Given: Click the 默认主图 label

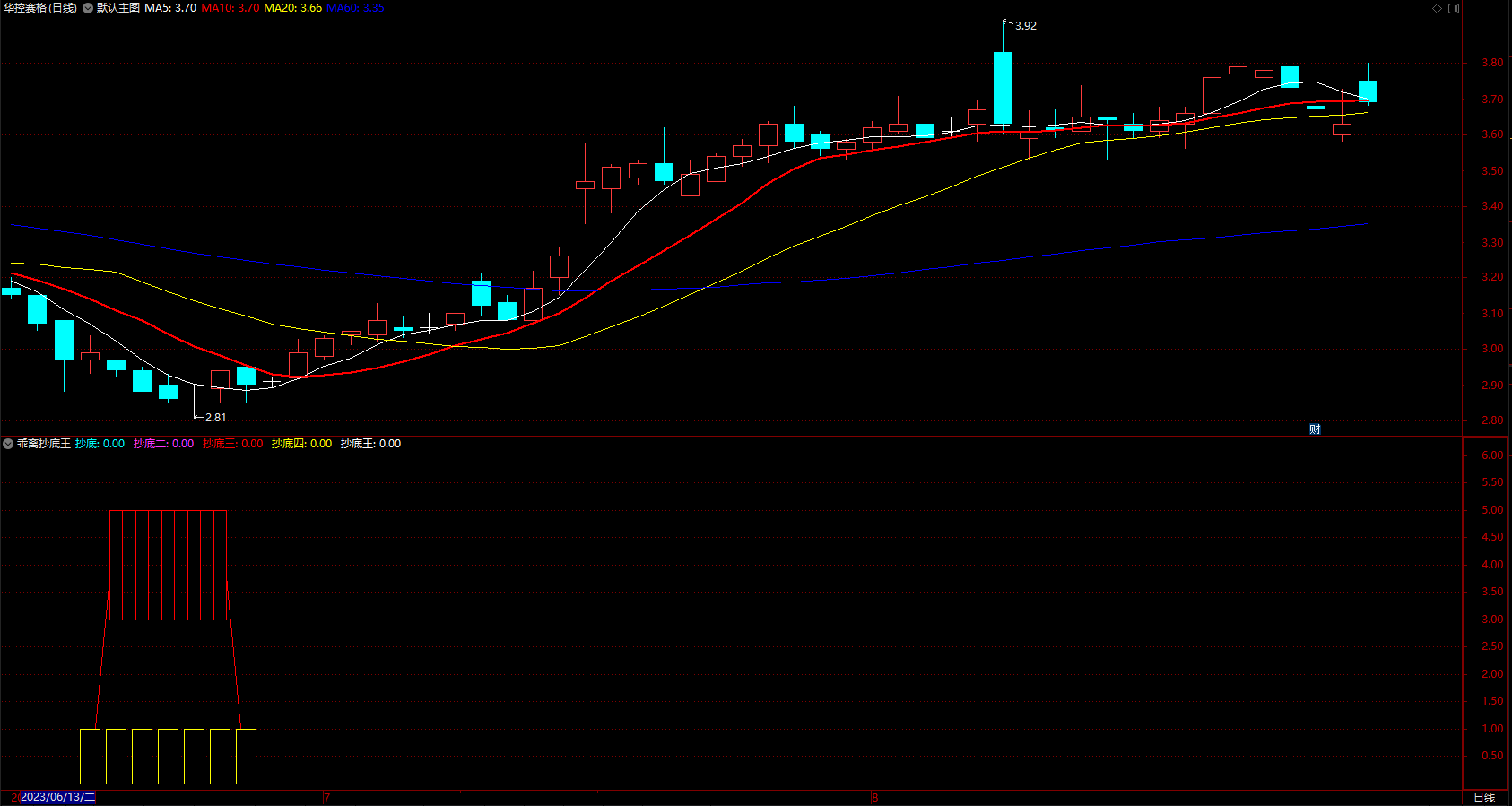Looking at the screenshot, I should tap(118, 8).
